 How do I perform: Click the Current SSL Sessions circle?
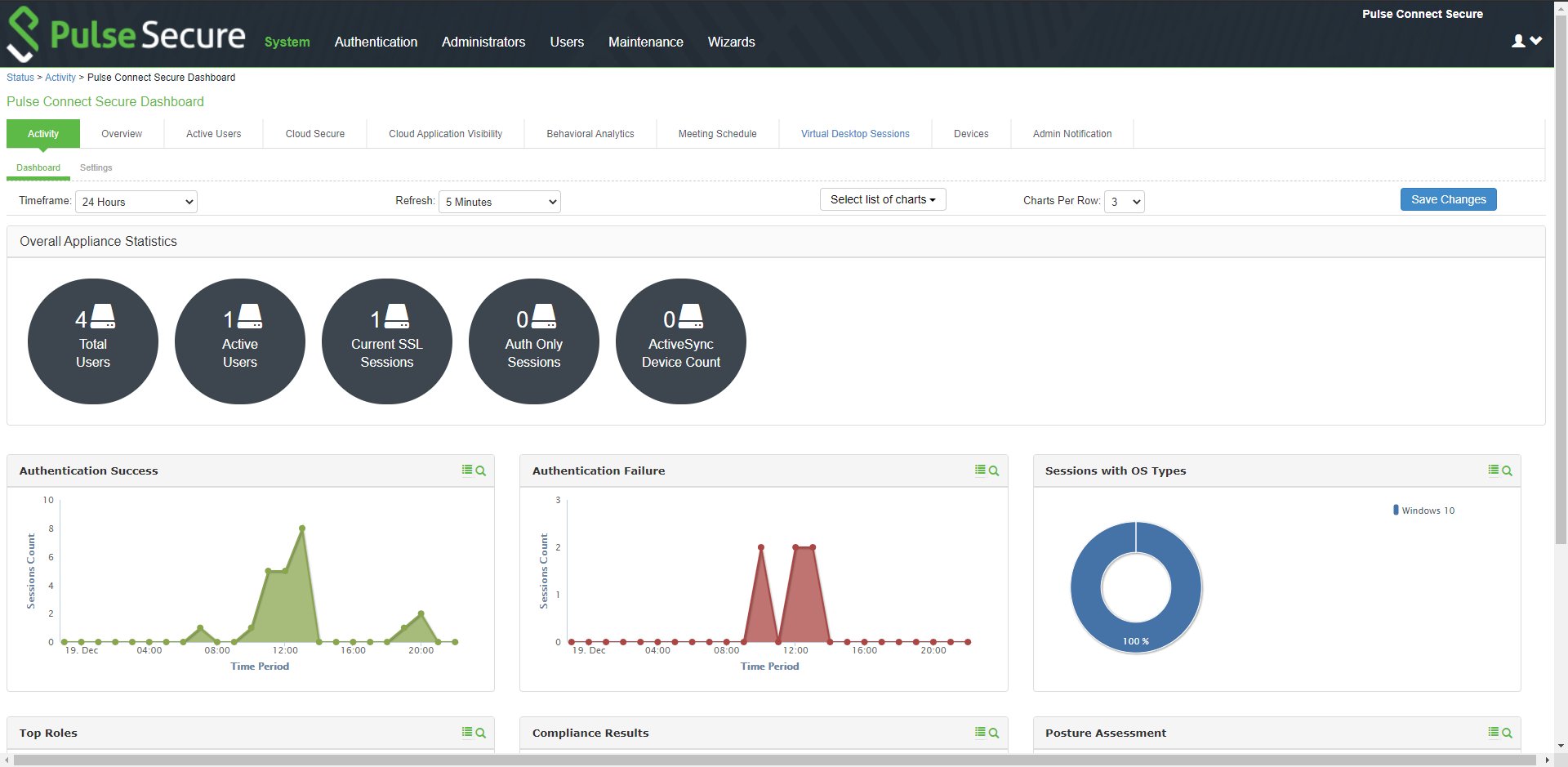(x=387, y=341)
